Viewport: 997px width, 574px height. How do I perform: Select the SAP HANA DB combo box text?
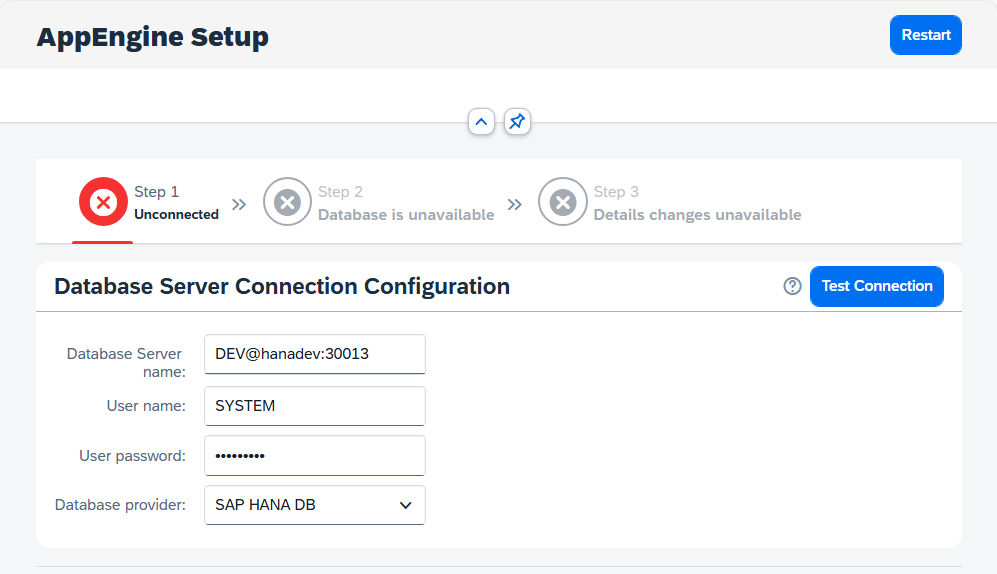coord(290,505)
